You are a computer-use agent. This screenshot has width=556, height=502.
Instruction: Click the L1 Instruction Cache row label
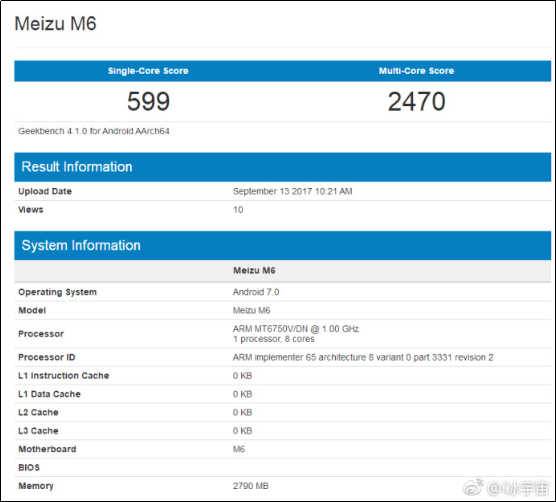click(x=63, y=376)
